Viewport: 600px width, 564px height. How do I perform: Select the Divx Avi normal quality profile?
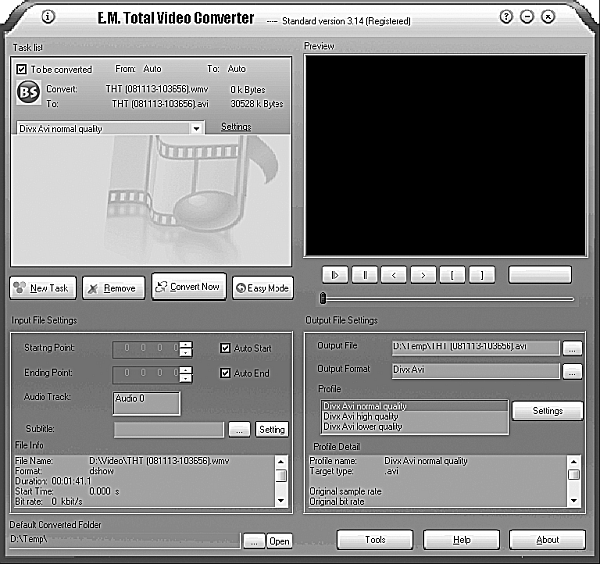click(x=415, y=406)
